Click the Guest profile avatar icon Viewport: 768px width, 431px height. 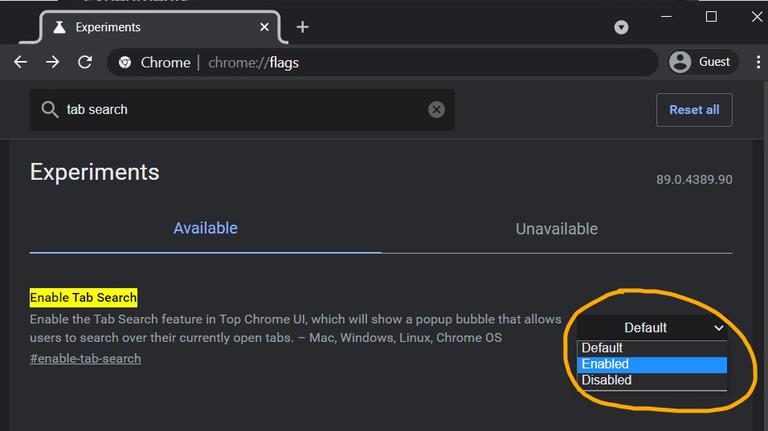[x=680, y=62]
